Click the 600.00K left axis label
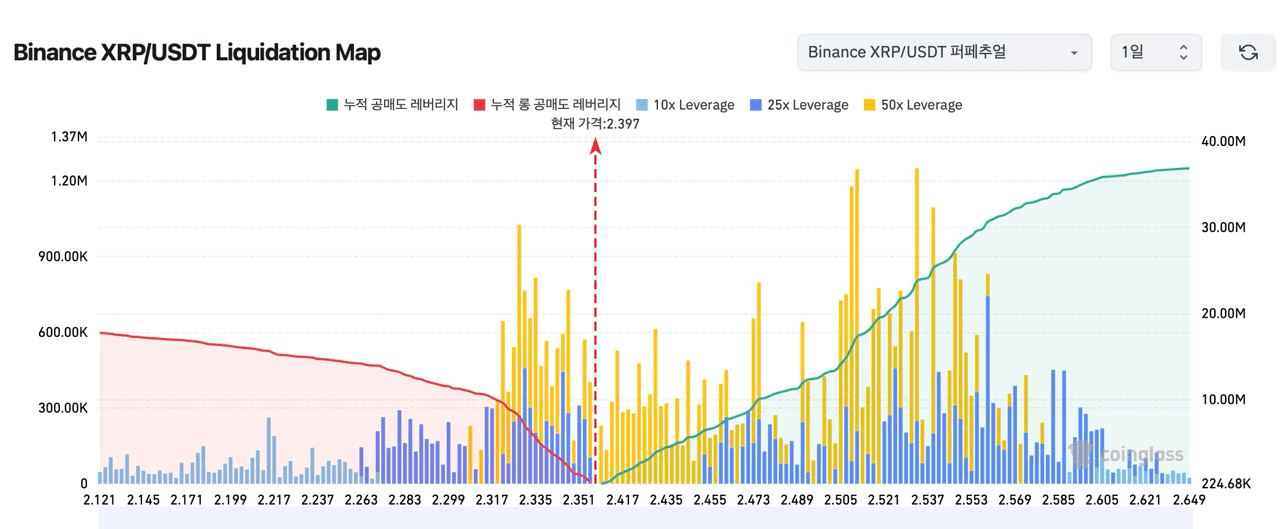This screenshot has width=1280, height=529. coord(63,333)
